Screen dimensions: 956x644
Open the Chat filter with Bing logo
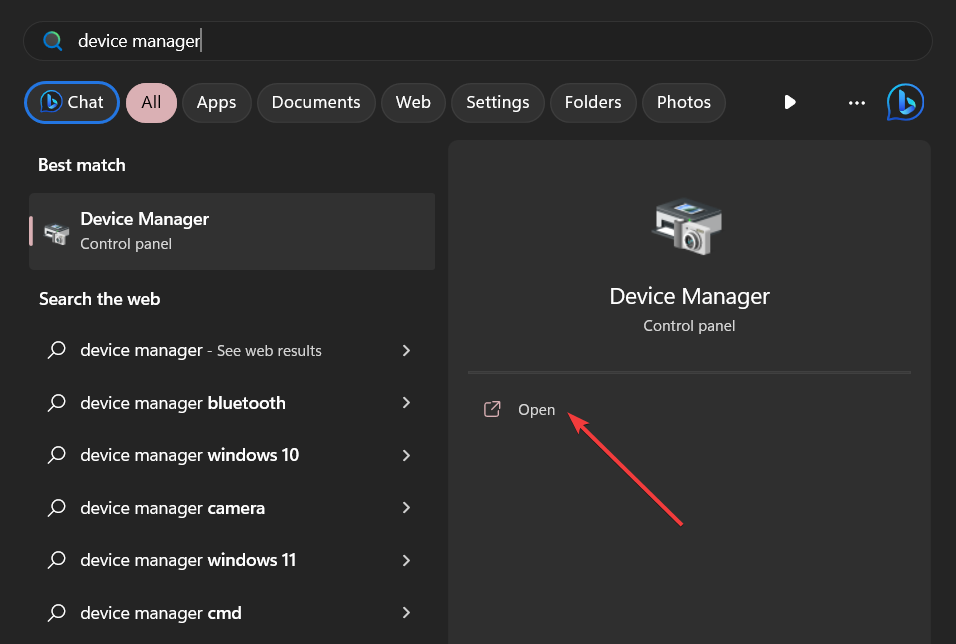tap(72, 102)
